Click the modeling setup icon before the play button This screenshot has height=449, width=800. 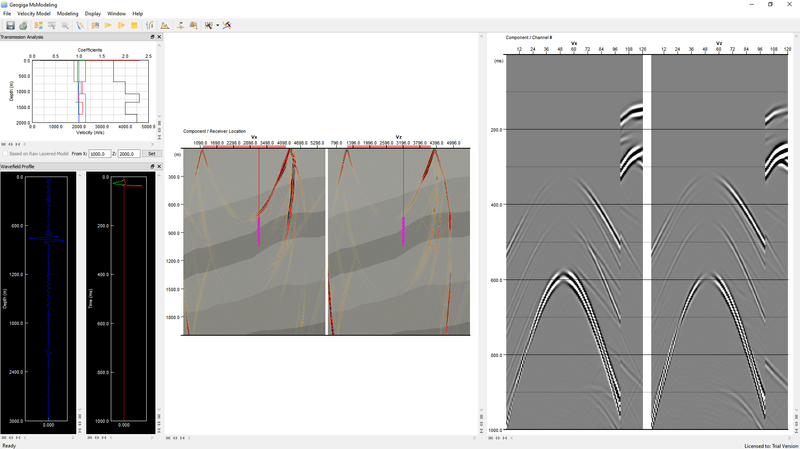[x=95, y=25]
